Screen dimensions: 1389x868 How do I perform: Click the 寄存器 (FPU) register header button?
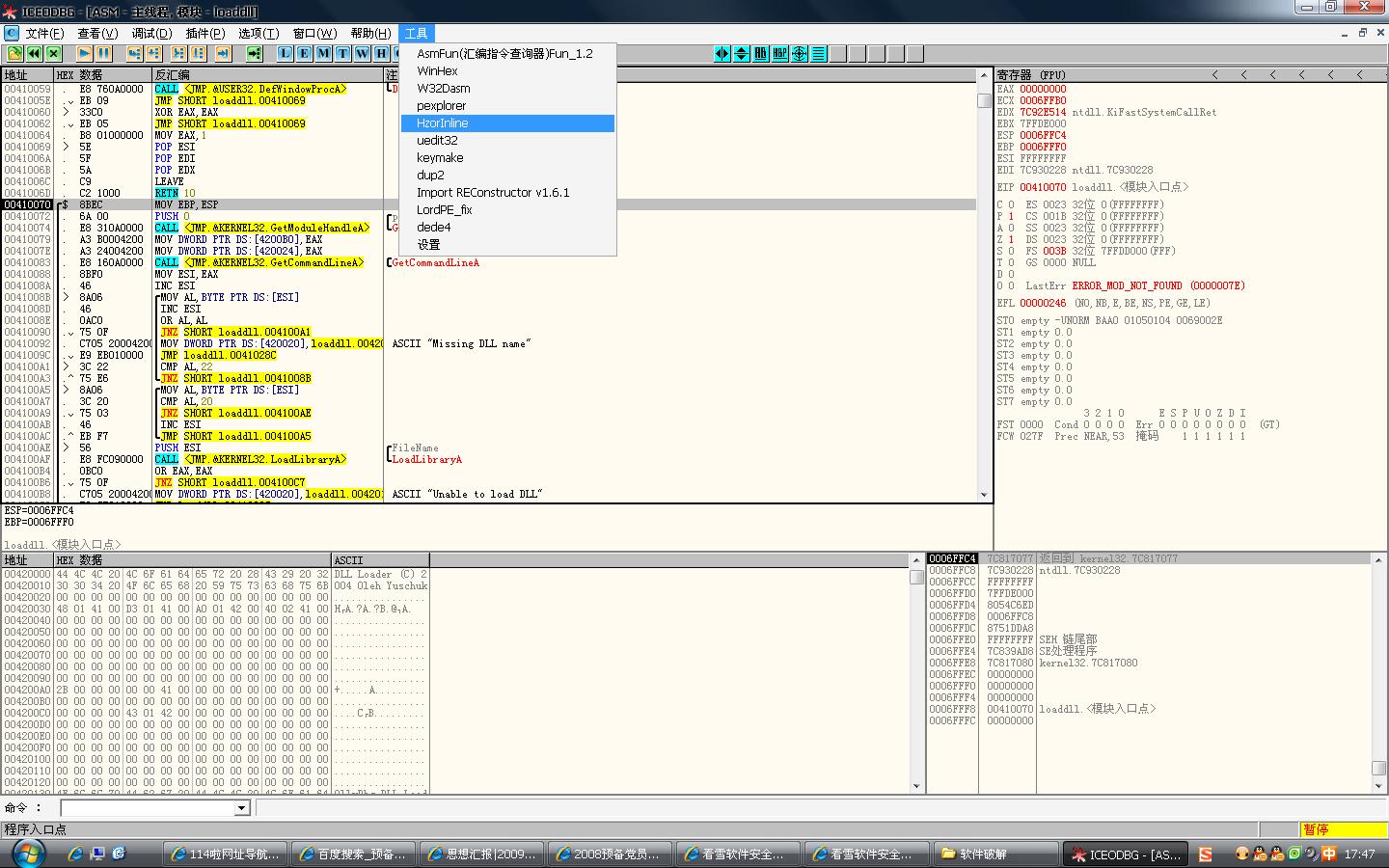tap(1032, 74)
